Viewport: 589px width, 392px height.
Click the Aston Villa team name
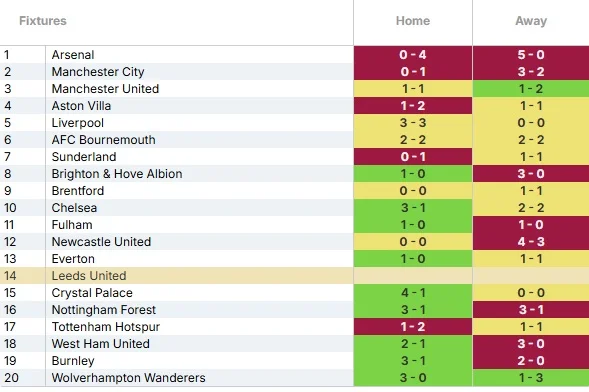point(81,106)
